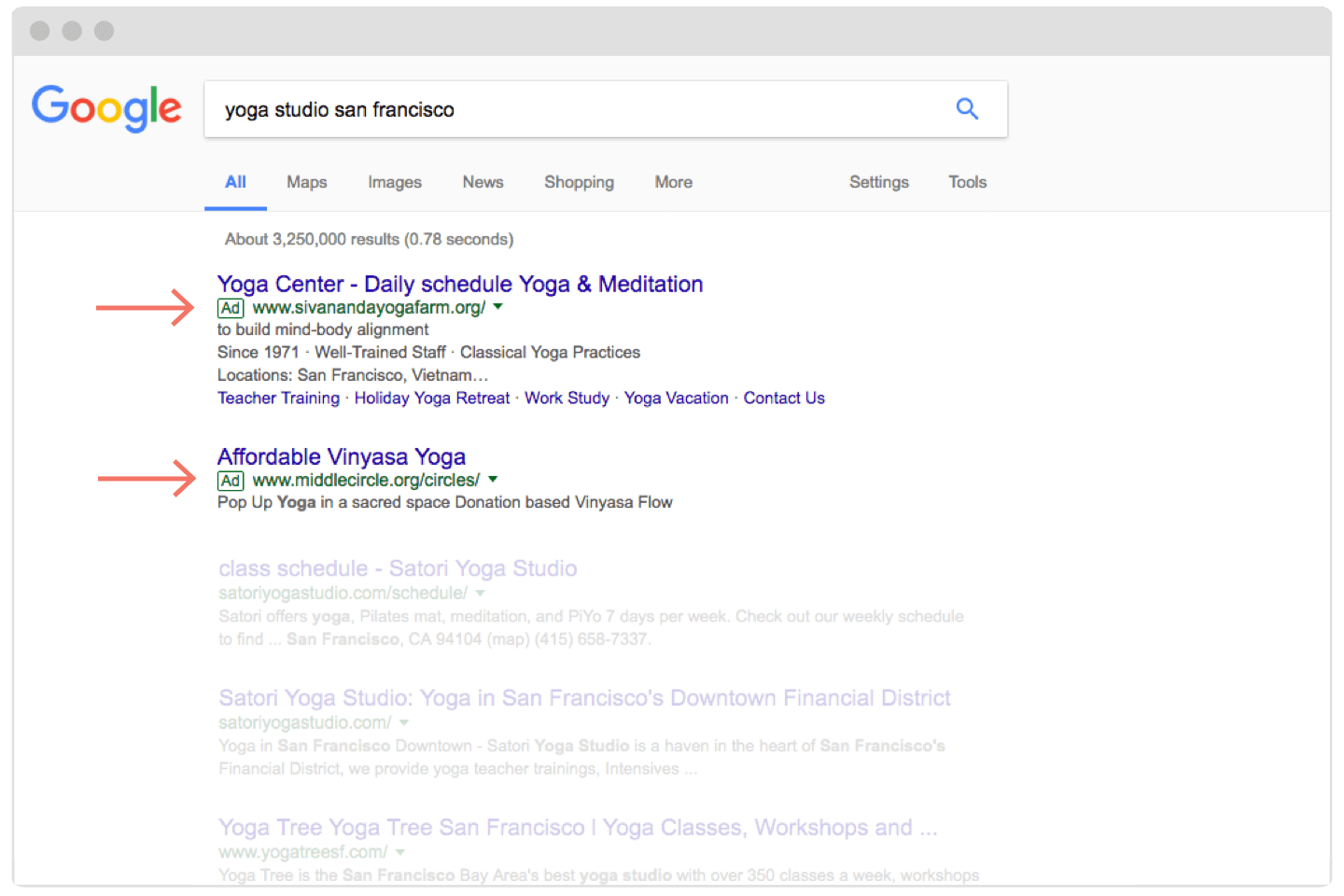Open dropdown arrow next to satoriyogastudio.com/schedule/
Image resolution: width=1344 pixels, height=896 pixels.
(x=481, y=594)
